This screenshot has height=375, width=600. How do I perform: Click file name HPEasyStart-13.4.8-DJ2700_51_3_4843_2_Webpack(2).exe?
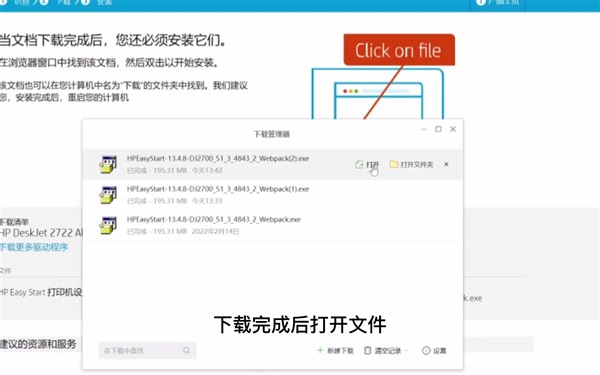[218, 158]
